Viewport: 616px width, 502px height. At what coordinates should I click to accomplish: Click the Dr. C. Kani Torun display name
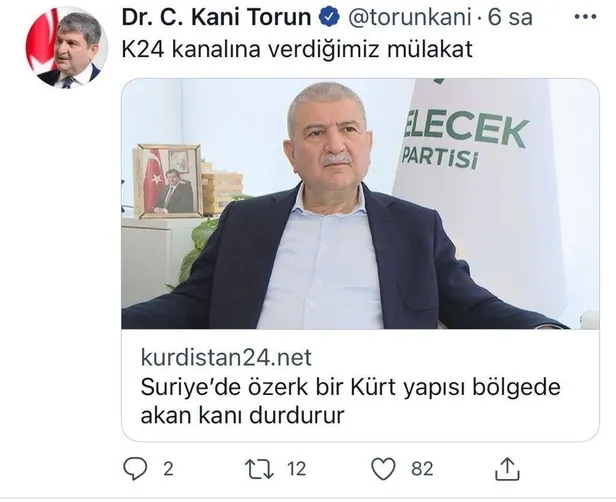pos(216,18)
